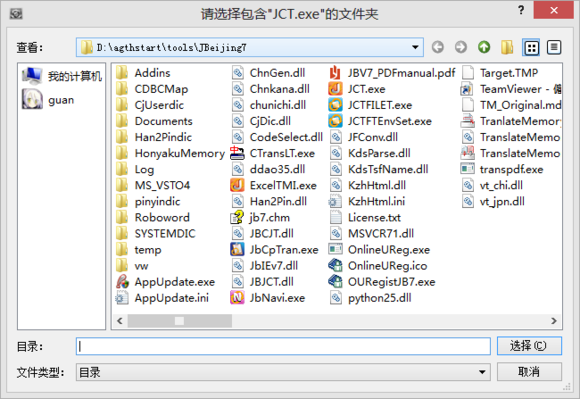Screen dimensions: 580x399
Task: Select the HonyakuMemory folder
Action: click(170, 153)
